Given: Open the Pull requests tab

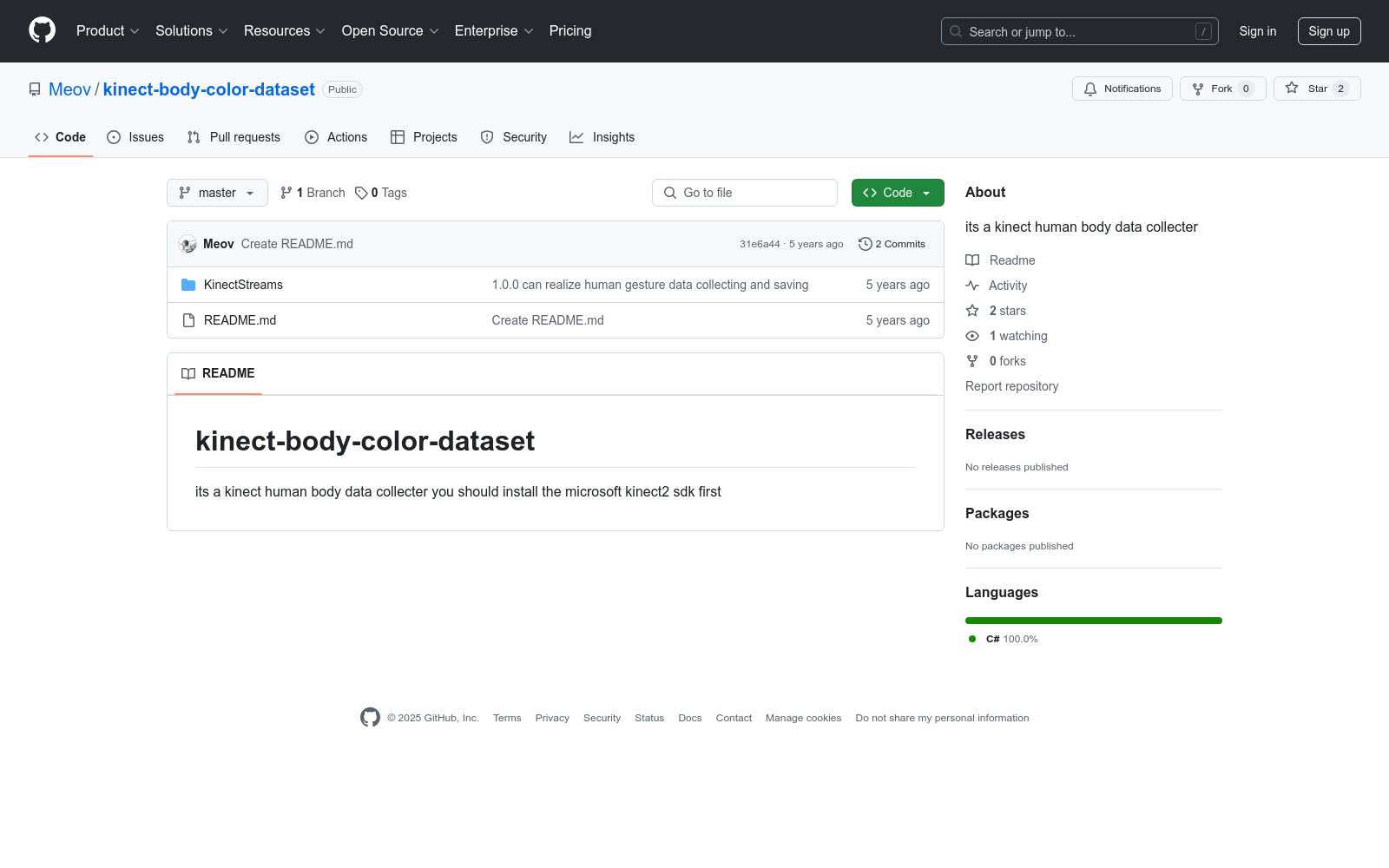Looking at the screenshot, I should pos(234,137).
